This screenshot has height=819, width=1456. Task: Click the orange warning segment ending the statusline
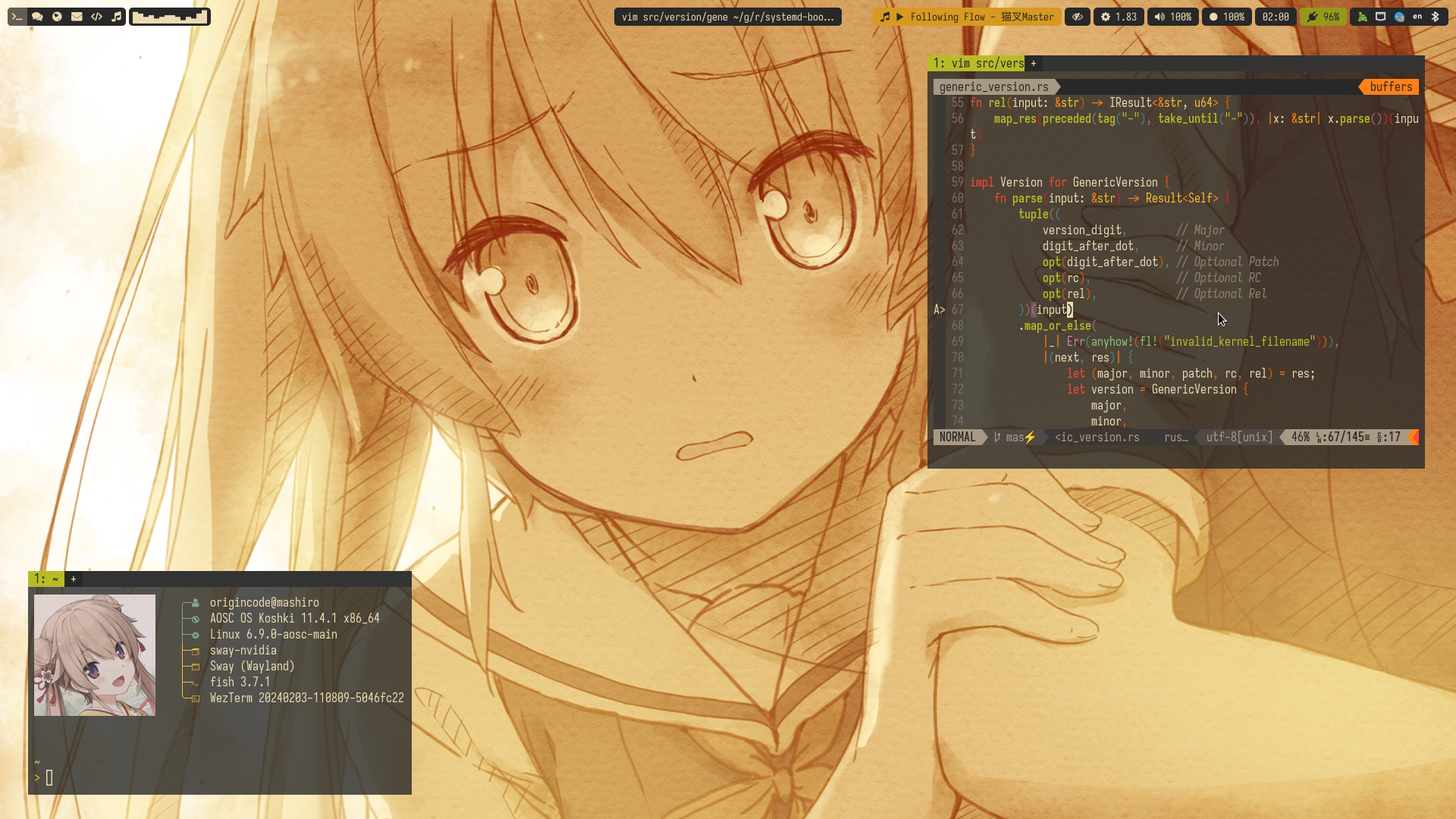pos(1414,438)
